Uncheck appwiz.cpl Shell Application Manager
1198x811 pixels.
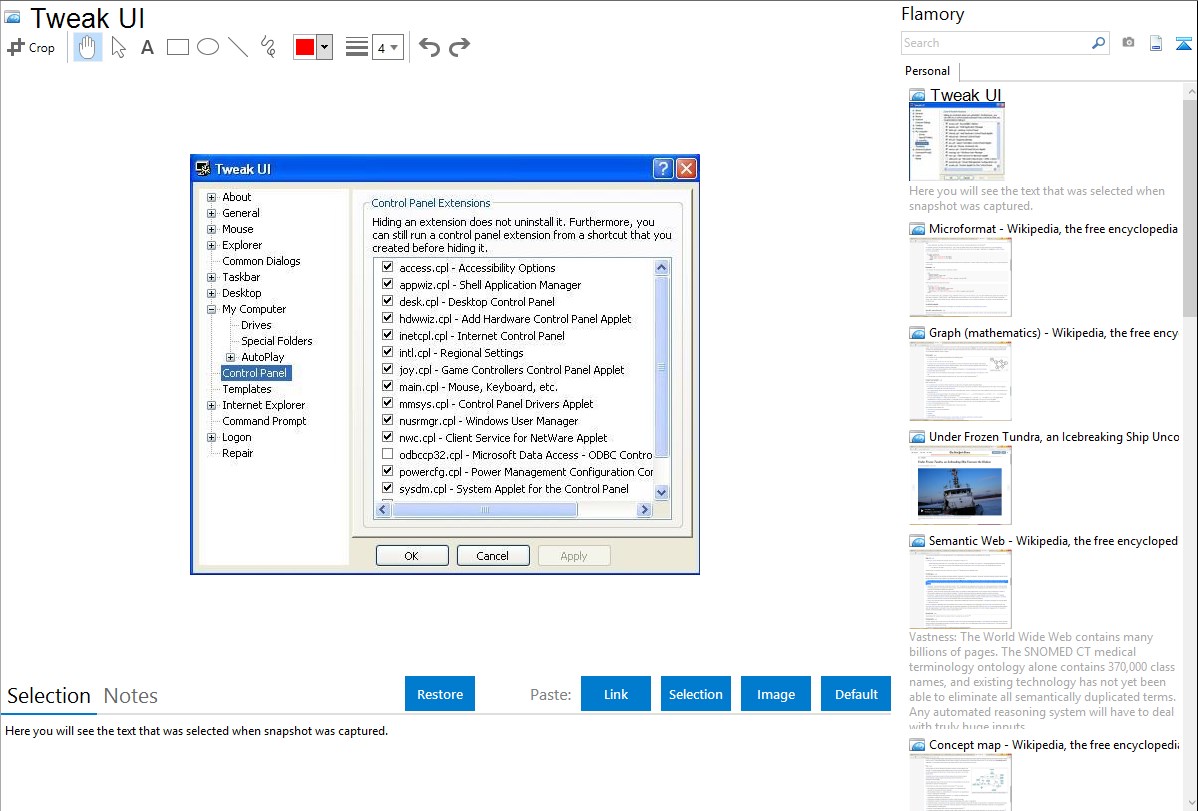tap(387, 284)
